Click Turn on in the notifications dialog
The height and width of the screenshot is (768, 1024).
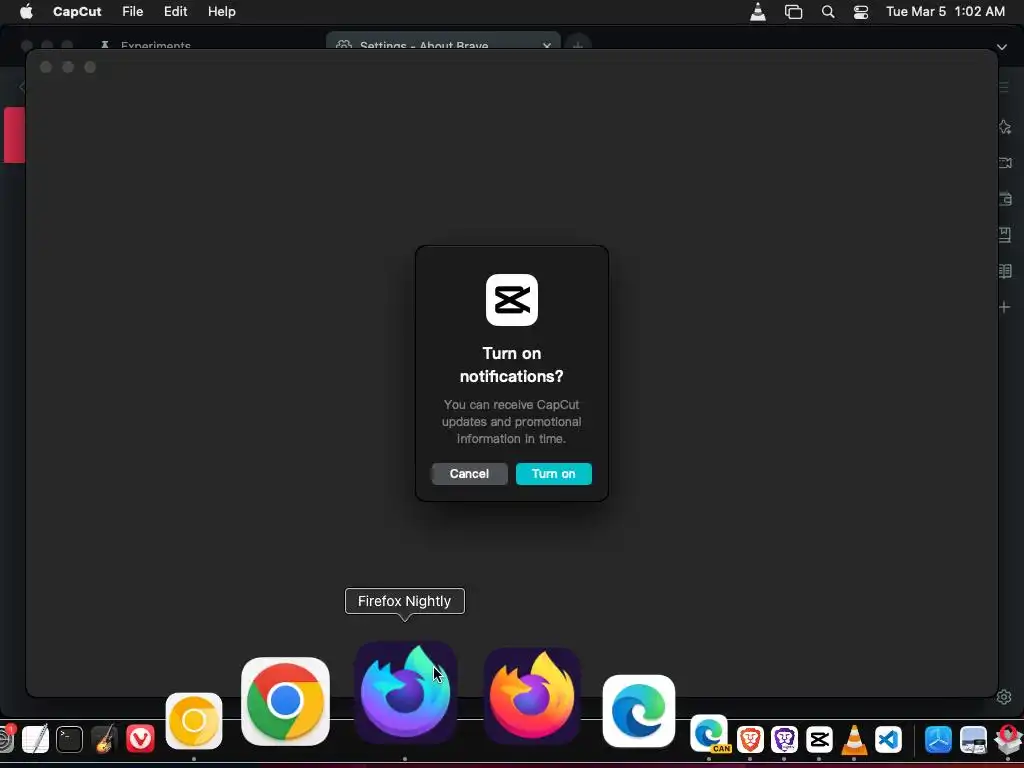pyautogui.click(x=553, y=473)
